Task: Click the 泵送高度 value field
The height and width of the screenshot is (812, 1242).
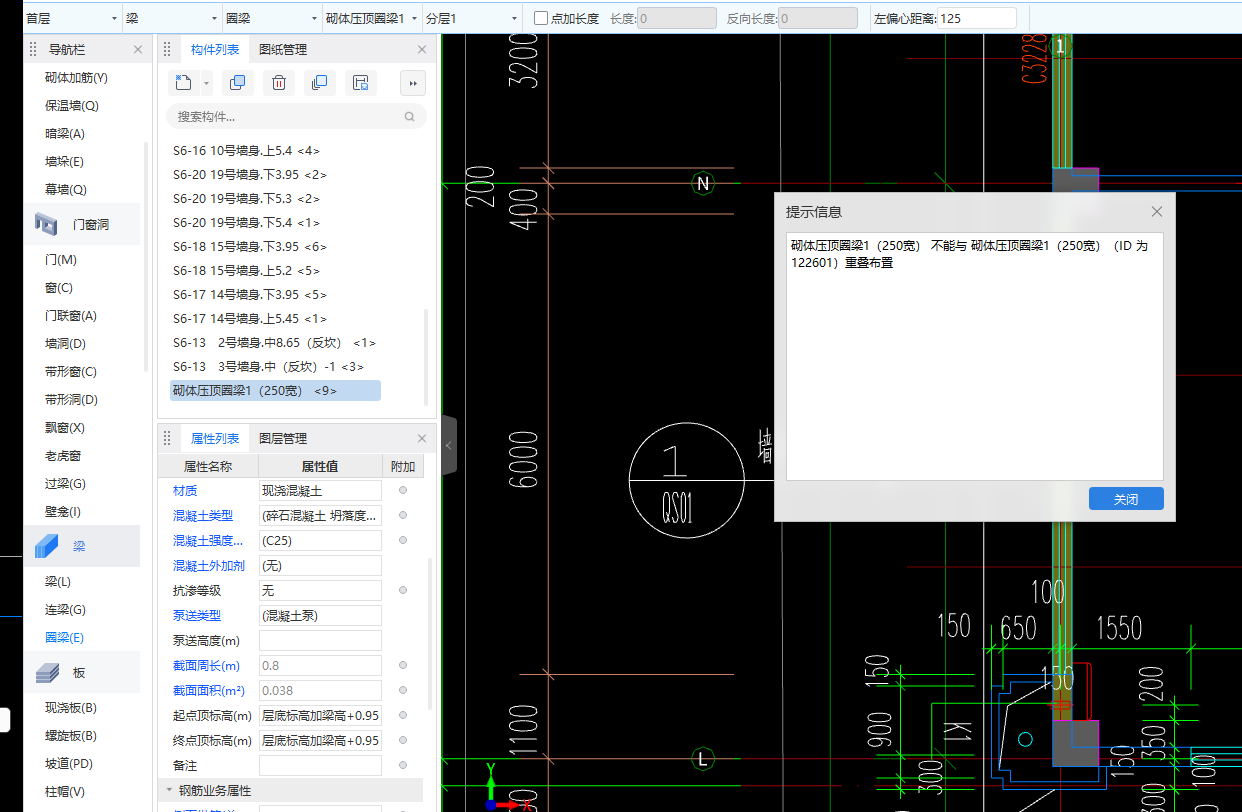Action: (320, 640)
